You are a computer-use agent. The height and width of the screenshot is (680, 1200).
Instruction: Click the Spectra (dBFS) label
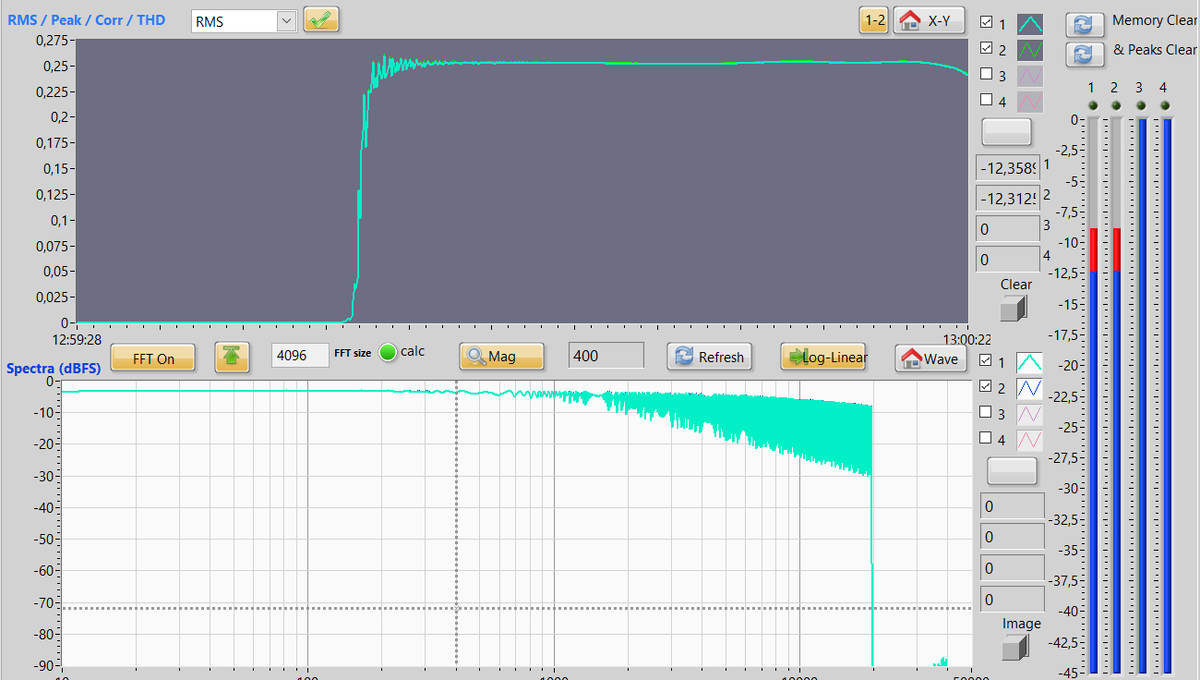click(x=54, y=368)
